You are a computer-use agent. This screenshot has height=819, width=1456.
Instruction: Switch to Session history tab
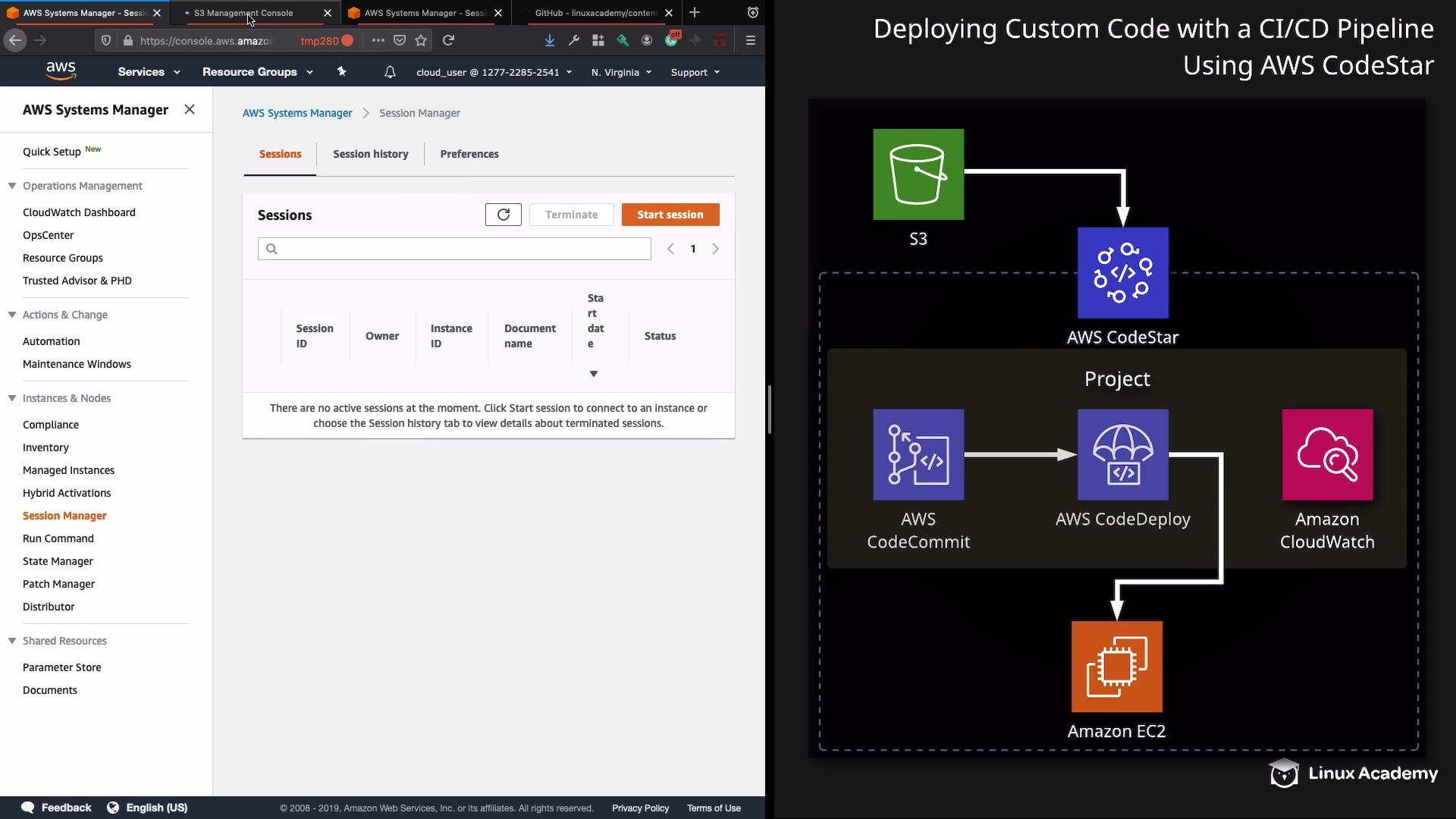point(370,154)
